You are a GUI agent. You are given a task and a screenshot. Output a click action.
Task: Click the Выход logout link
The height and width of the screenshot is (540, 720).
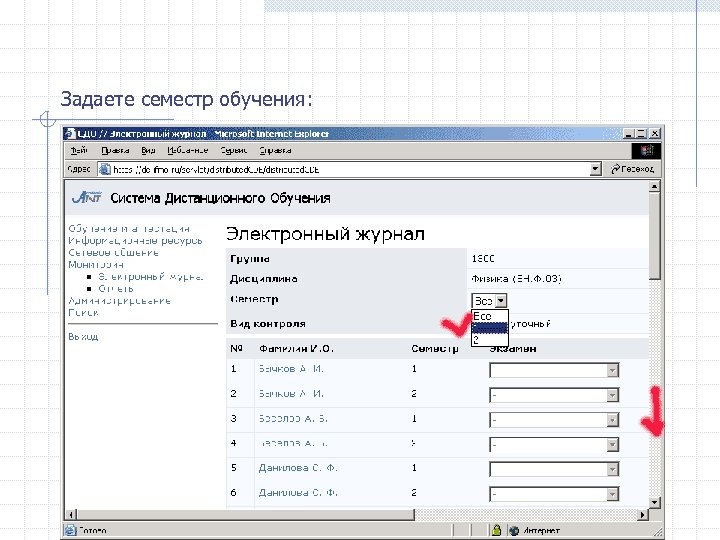83,337
